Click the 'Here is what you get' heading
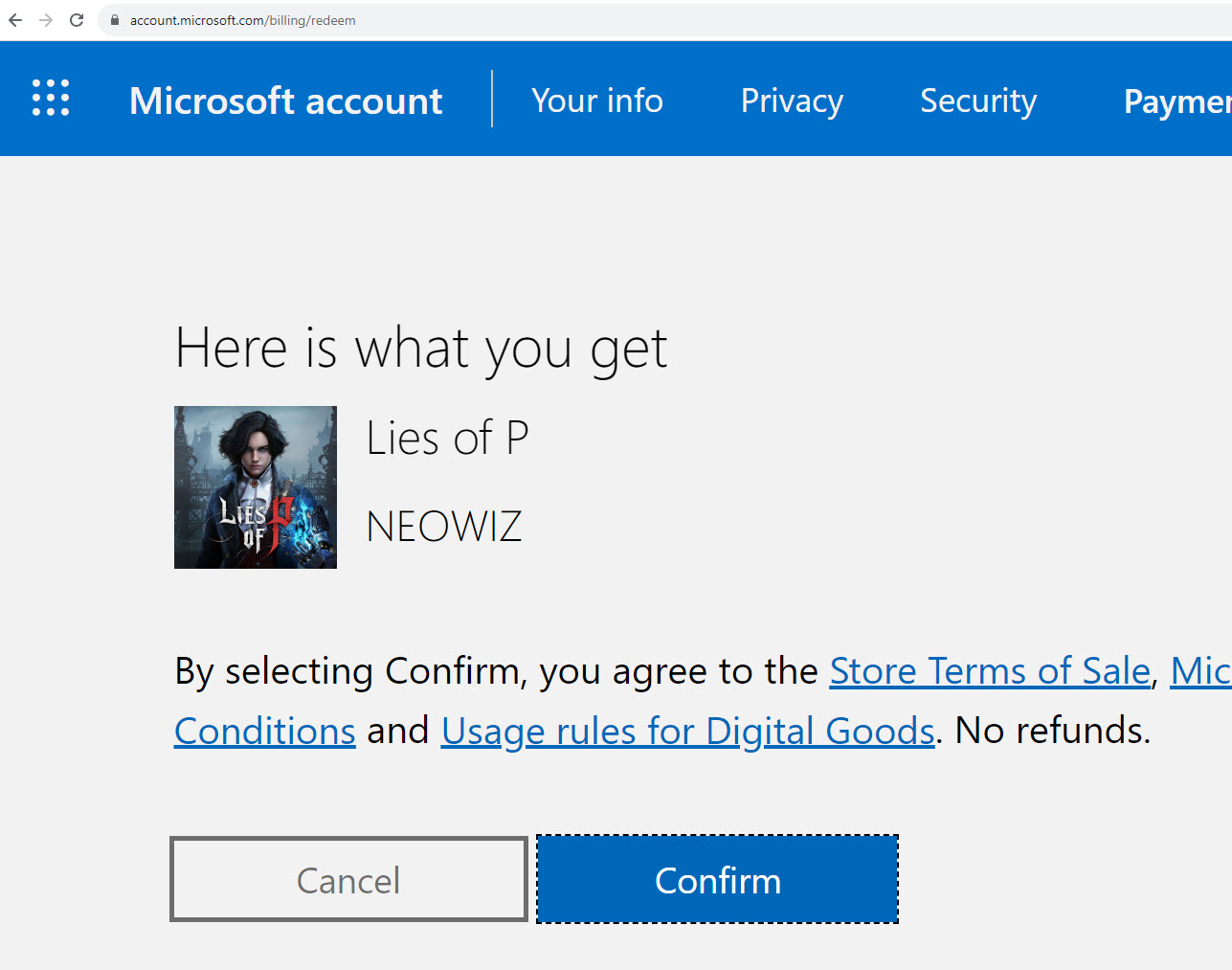The height and width of the screenshot is (970, 1232). pyautogui.click(x=421, y=349)
